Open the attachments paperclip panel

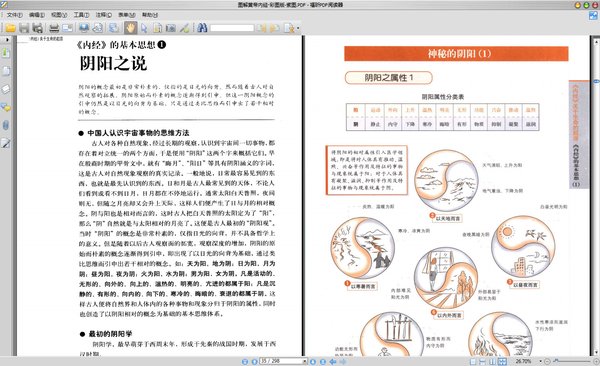6,125
